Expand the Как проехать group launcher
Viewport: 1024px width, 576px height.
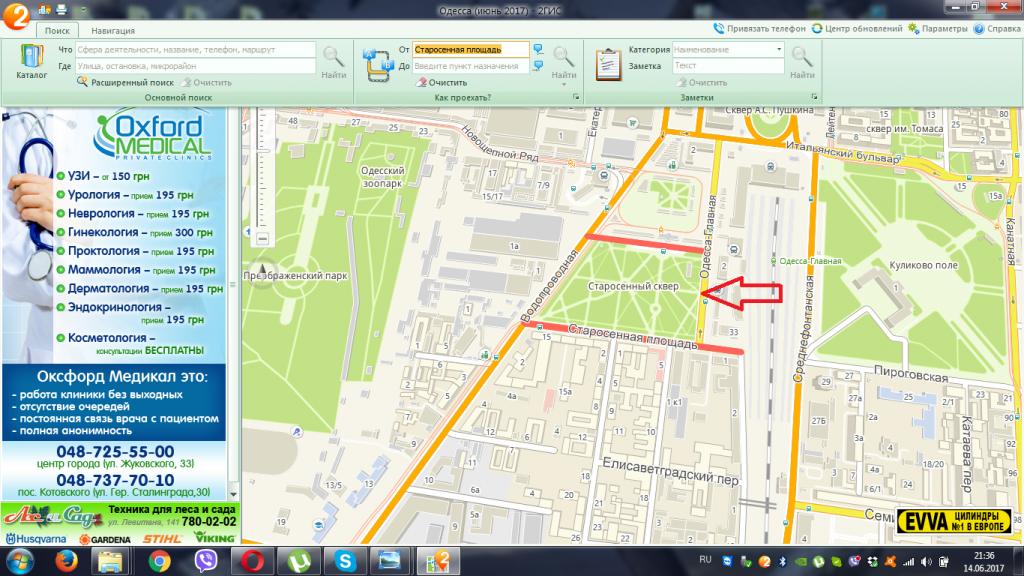tap(577, 98)
